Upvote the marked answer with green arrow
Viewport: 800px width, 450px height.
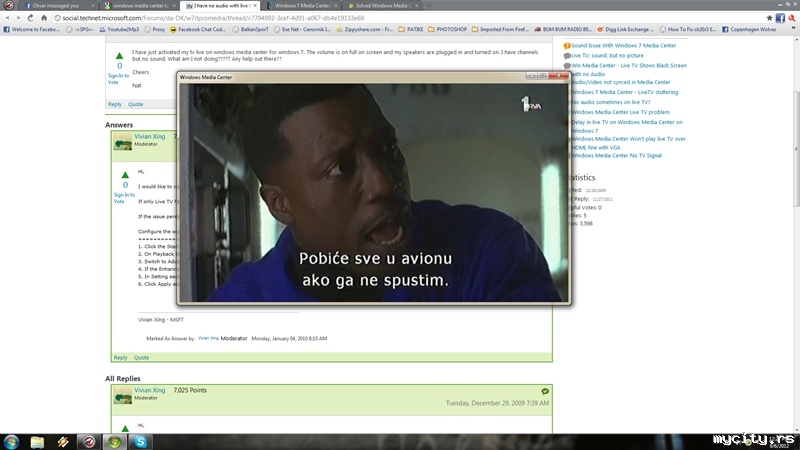(125, 175)
